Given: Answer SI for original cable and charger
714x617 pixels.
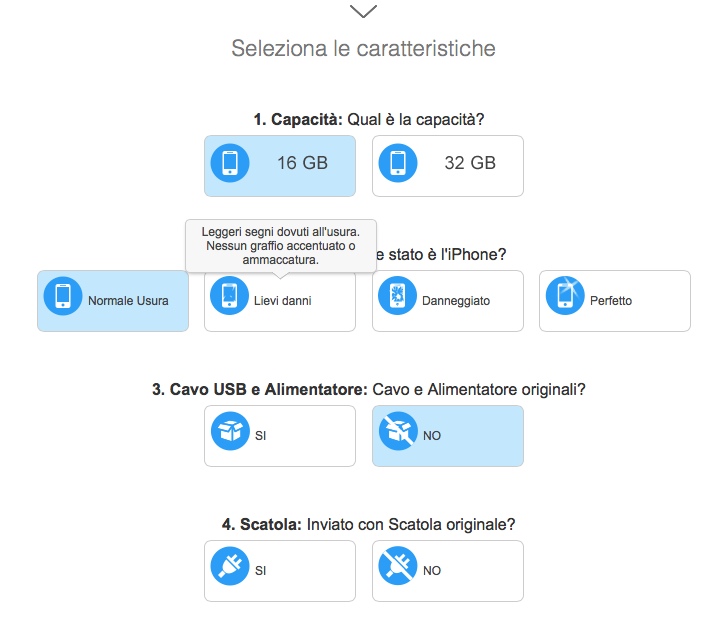Looking at the screenshot, I should pos(279,436).
